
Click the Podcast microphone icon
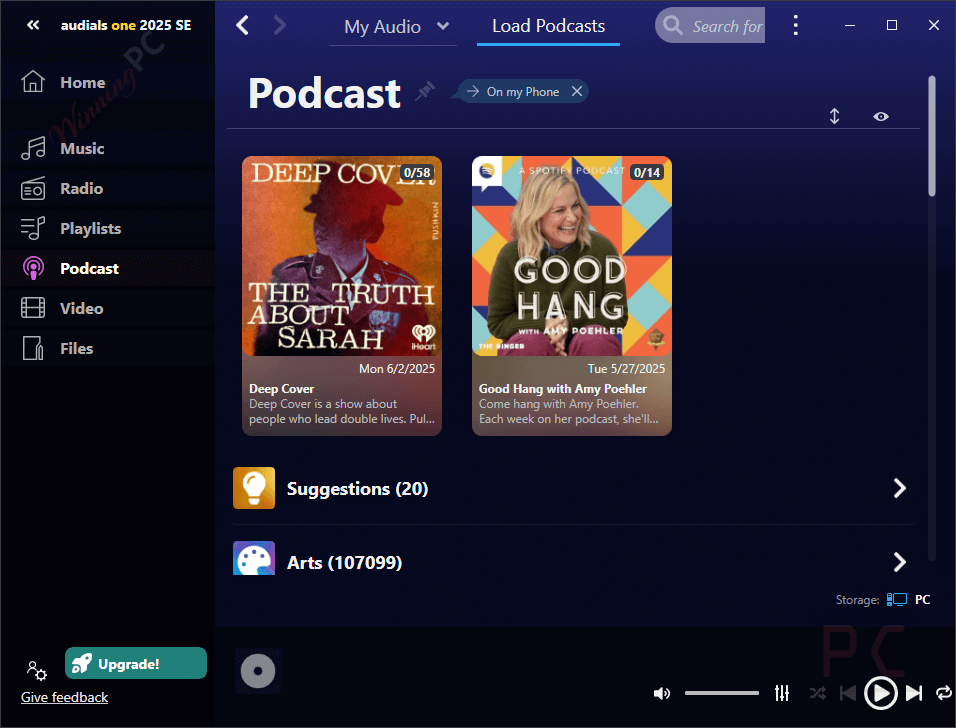[33, 268]
